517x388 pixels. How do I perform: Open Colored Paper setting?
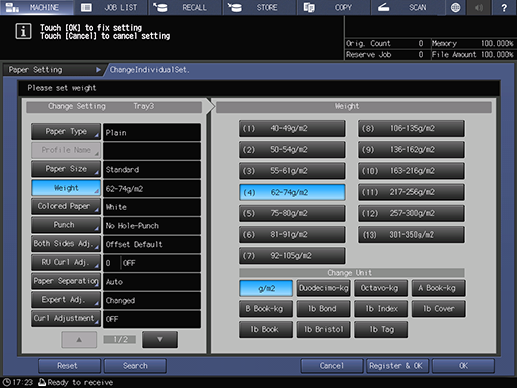[x=66, y=206]
